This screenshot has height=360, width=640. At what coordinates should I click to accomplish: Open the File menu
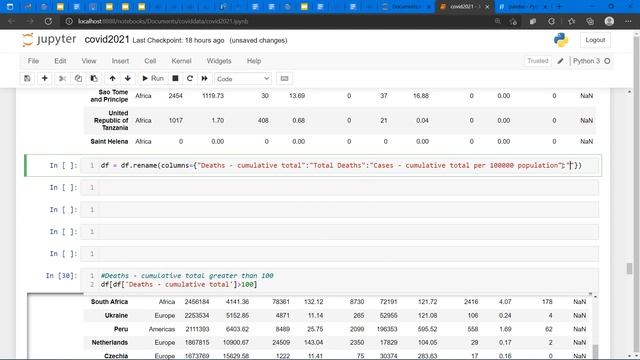tap(33, 61)
